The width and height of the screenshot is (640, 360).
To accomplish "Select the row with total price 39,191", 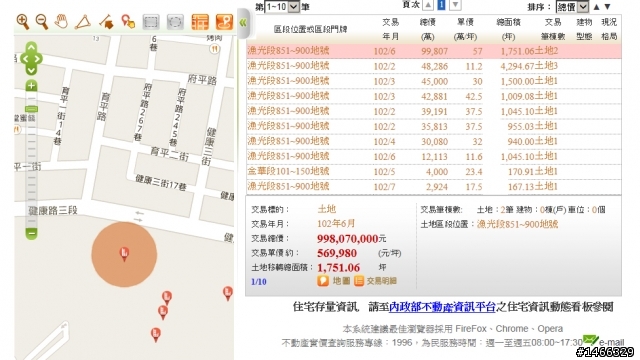I will tap(434, 111).
